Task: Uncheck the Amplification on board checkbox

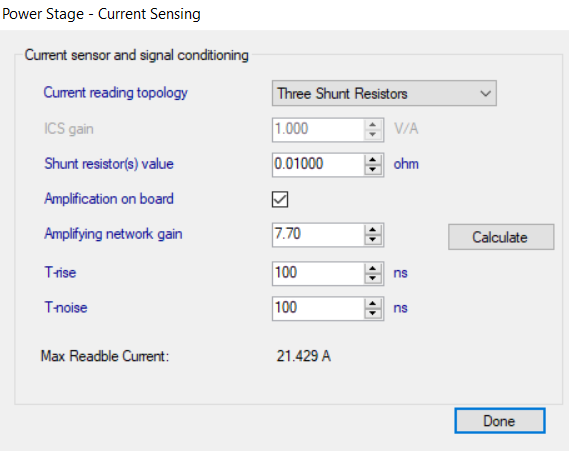Action: (280, 199)
